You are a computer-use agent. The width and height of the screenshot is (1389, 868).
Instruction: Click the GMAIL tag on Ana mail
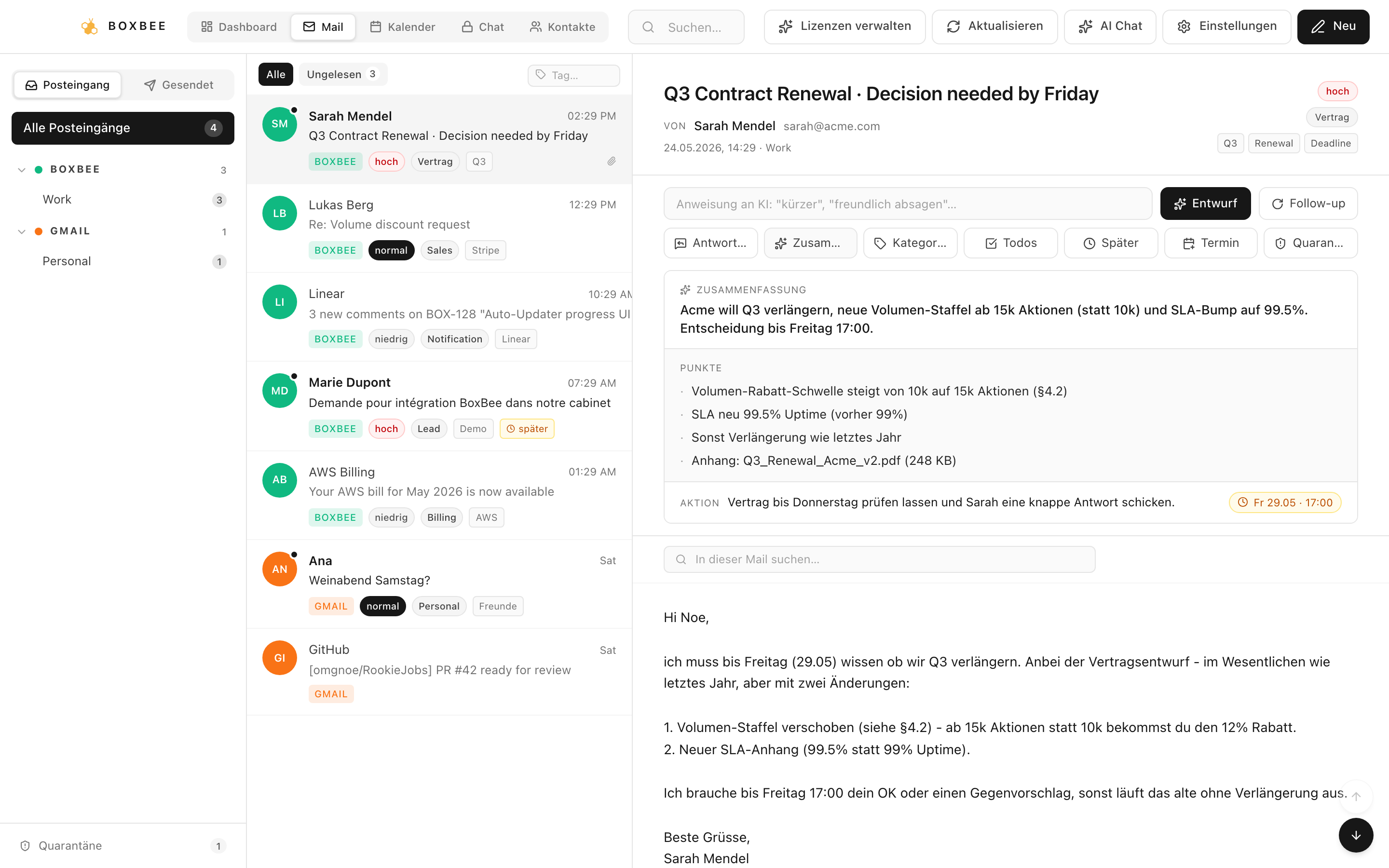(x=331, y=606)
